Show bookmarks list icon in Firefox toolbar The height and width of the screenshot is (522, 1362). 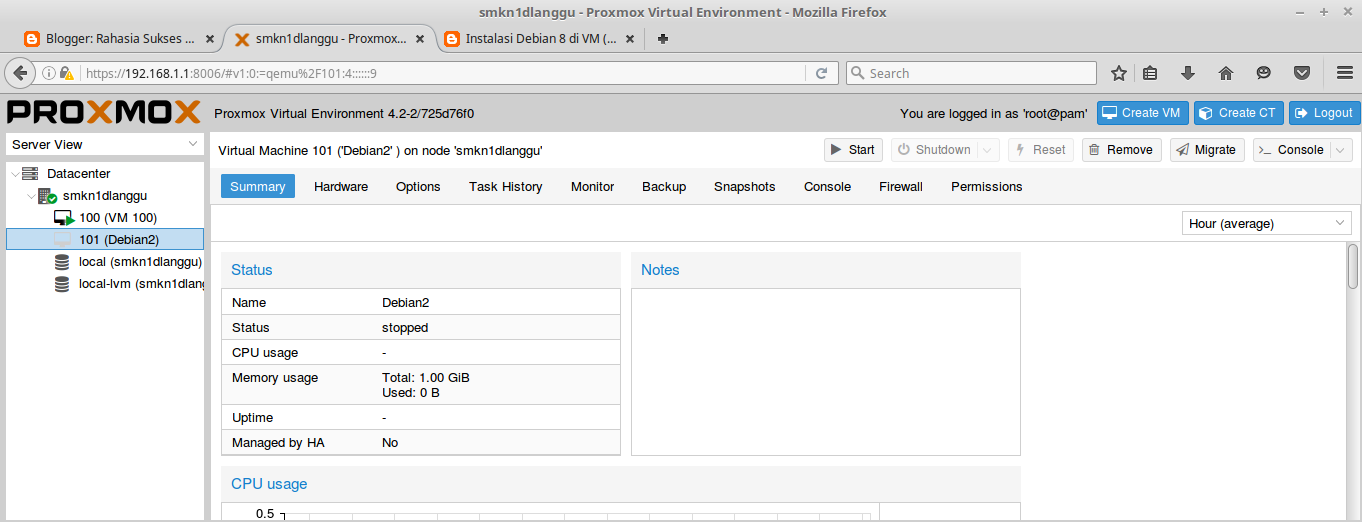(x=1150, y=73)
